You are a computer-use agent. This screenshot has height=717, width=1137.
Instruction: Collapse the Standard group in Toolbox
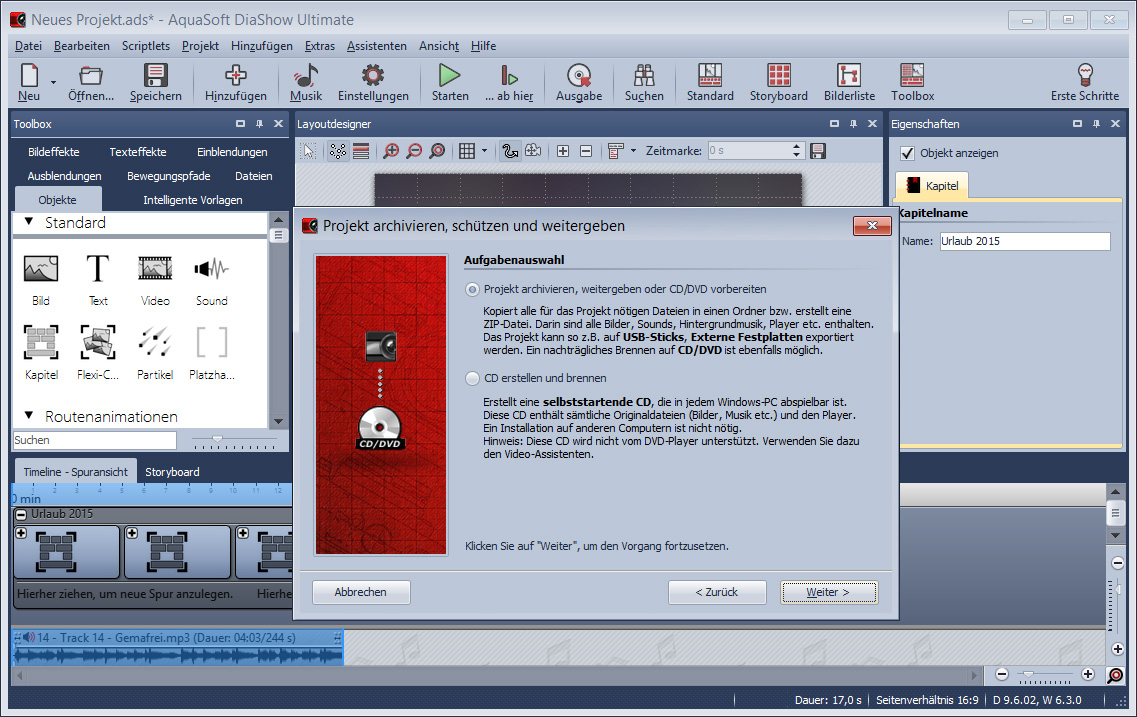point(29,222)
